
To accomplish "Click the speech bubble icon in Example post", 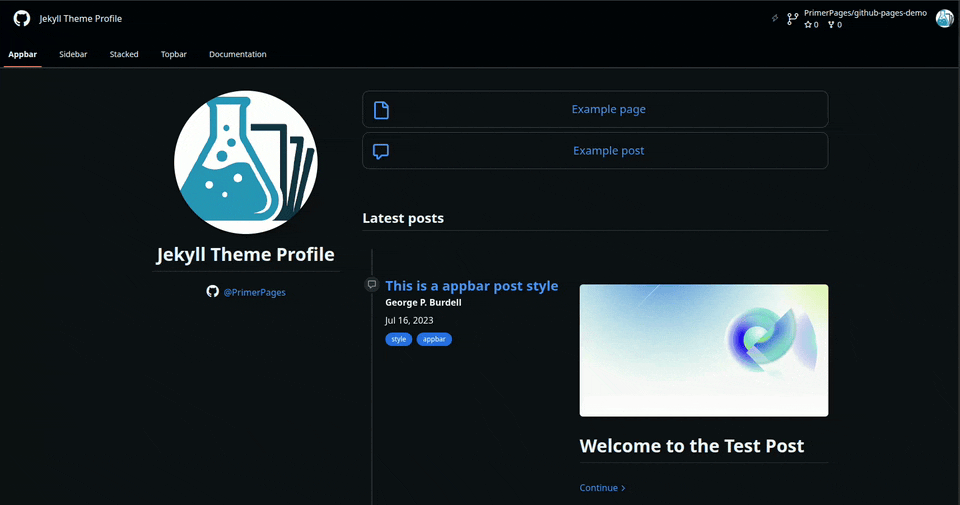I will (381, 151).
